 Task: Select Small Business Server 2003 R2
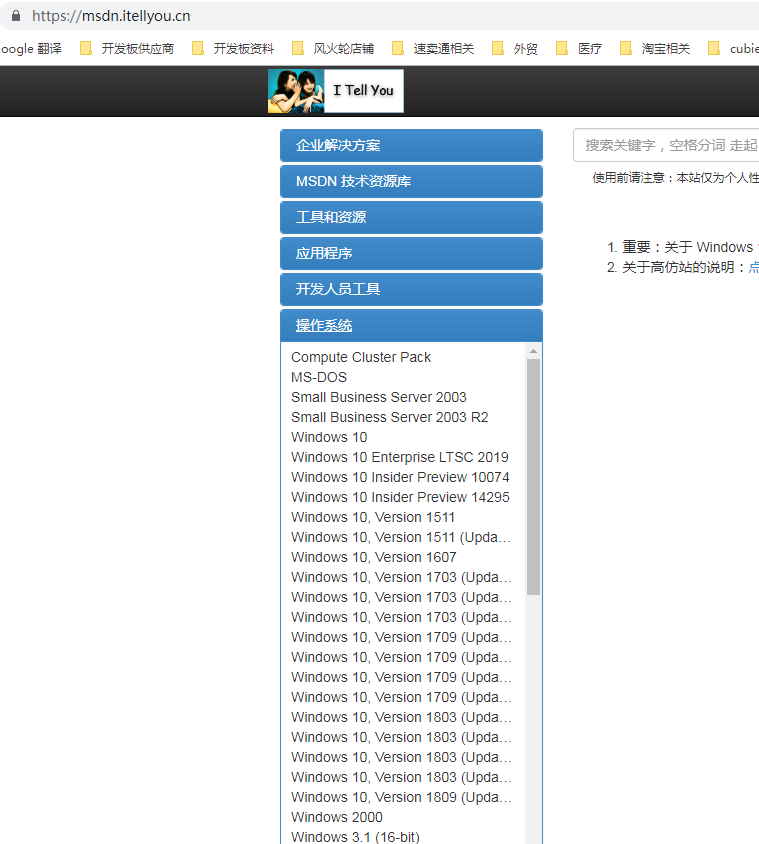[389, 417]
